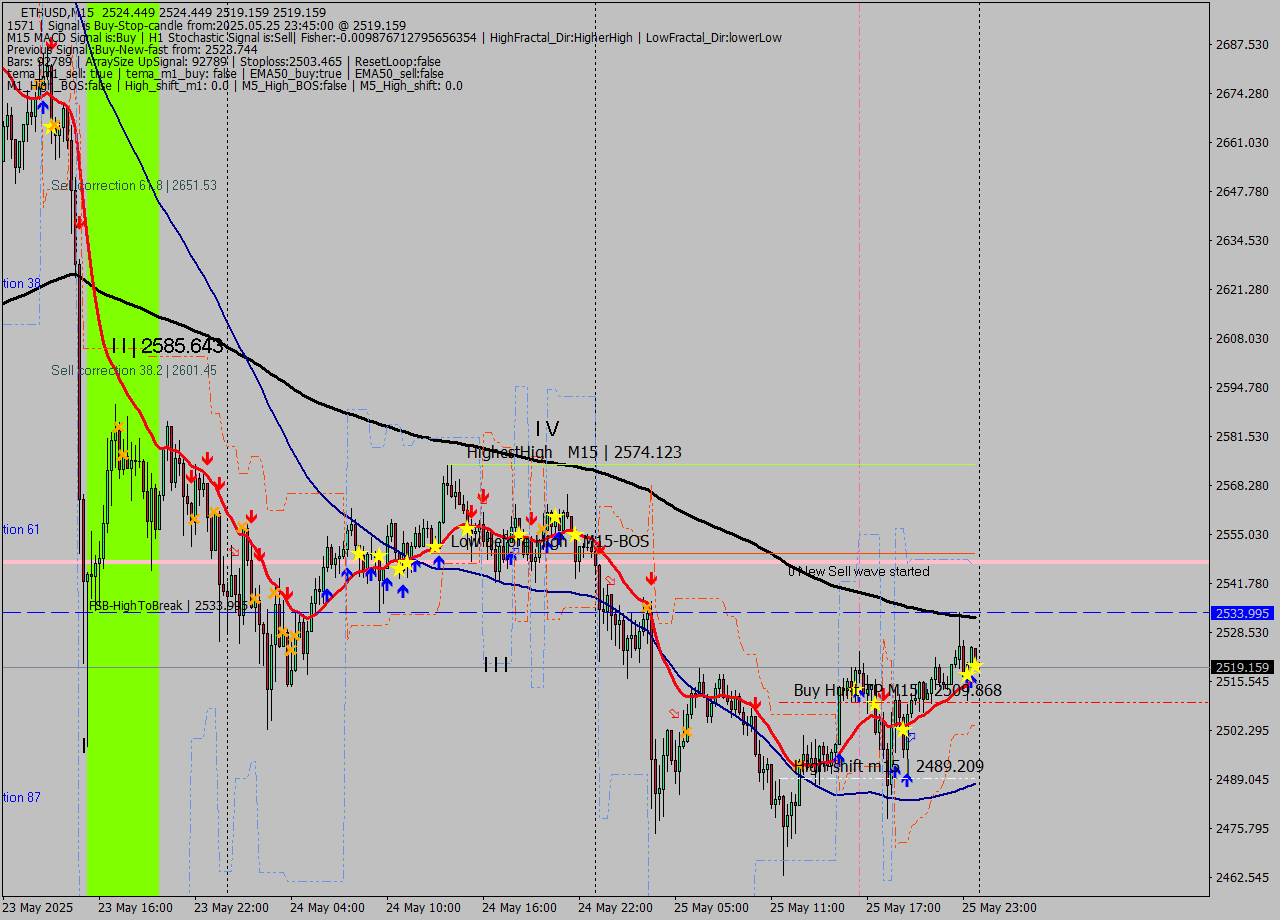Click the '25 May 23:00' time axis label

click(1000, 908)
